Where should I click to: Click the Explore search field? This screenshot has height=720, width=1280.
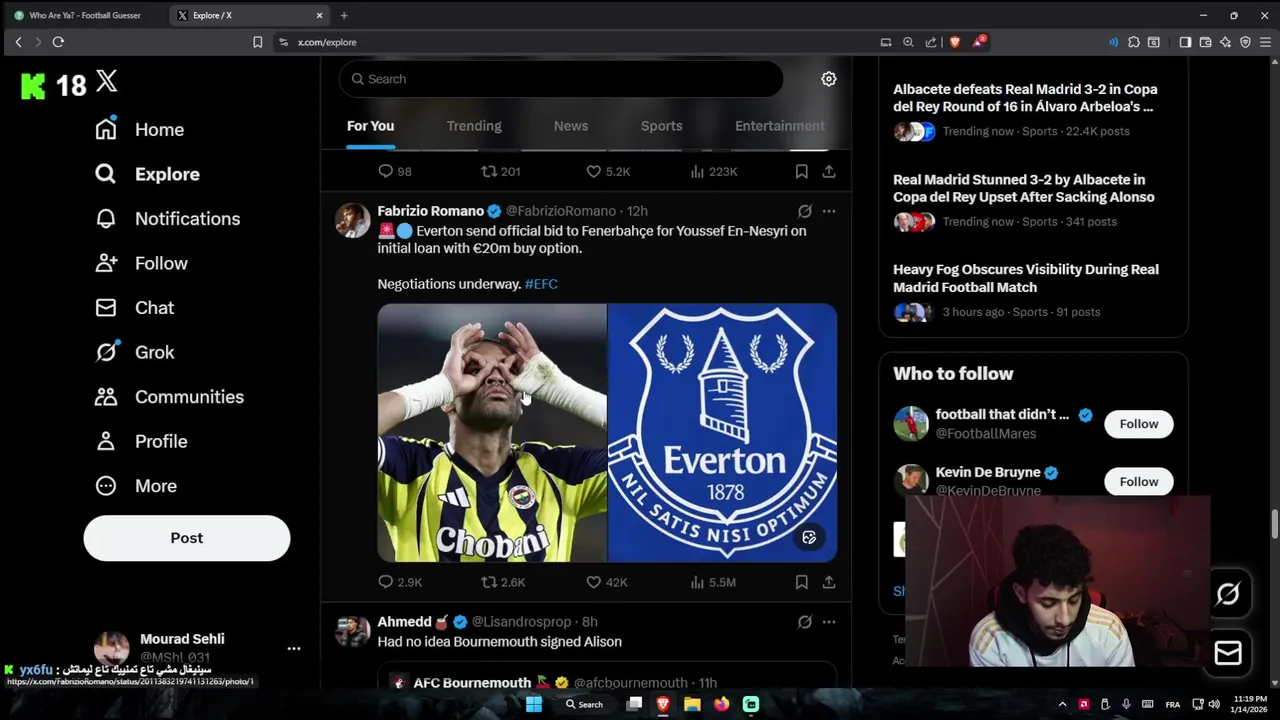[561, 79]
